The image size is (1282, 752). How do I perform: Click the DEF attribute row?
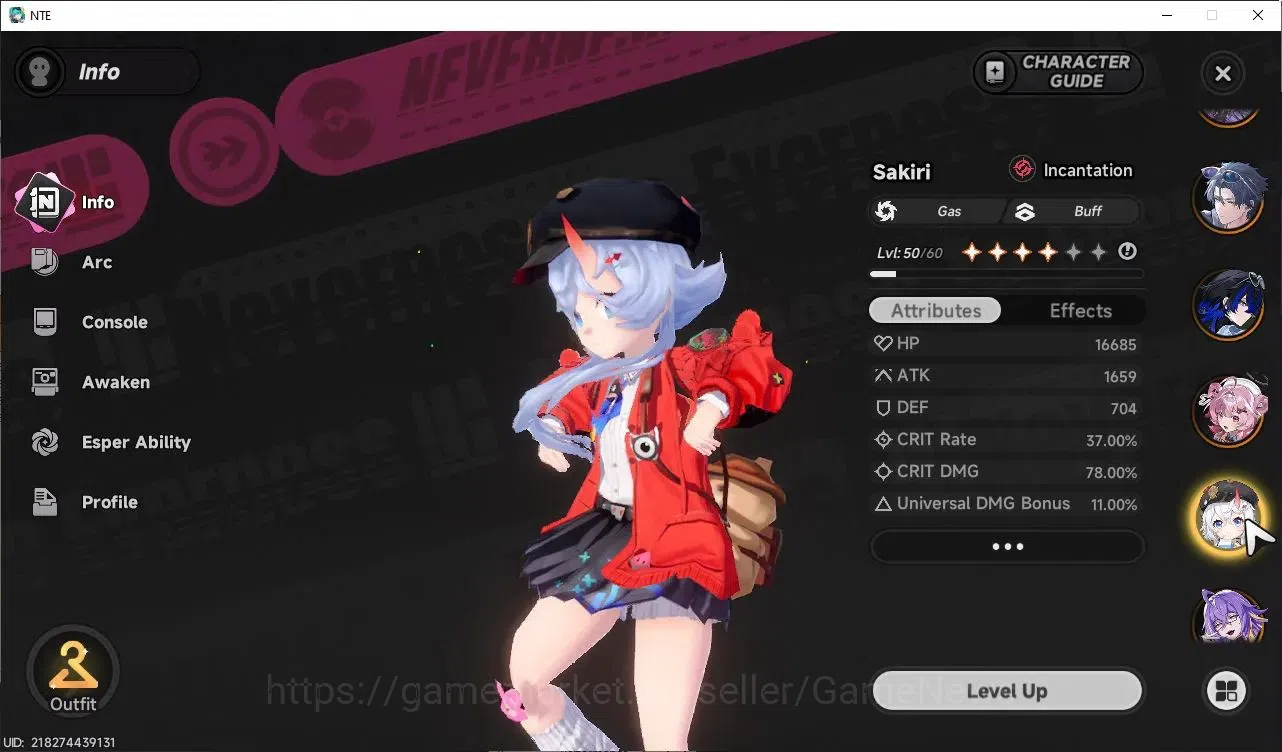[1005, 408]
